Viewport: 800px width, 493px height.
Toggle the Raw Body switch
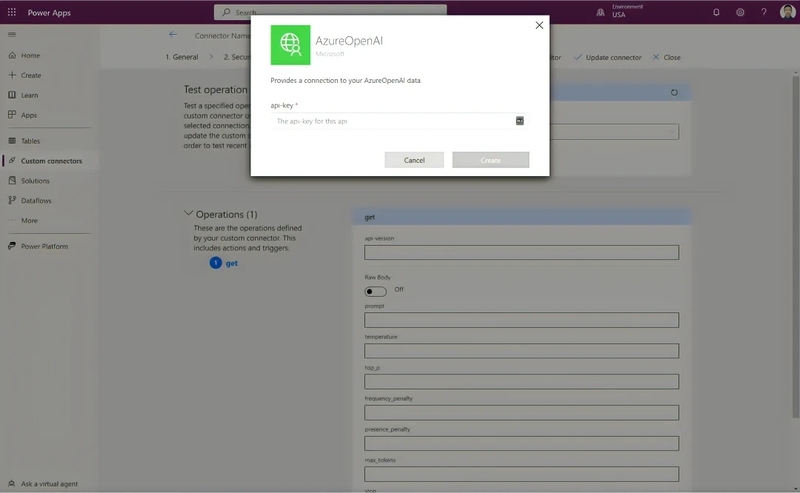[376, 291]
